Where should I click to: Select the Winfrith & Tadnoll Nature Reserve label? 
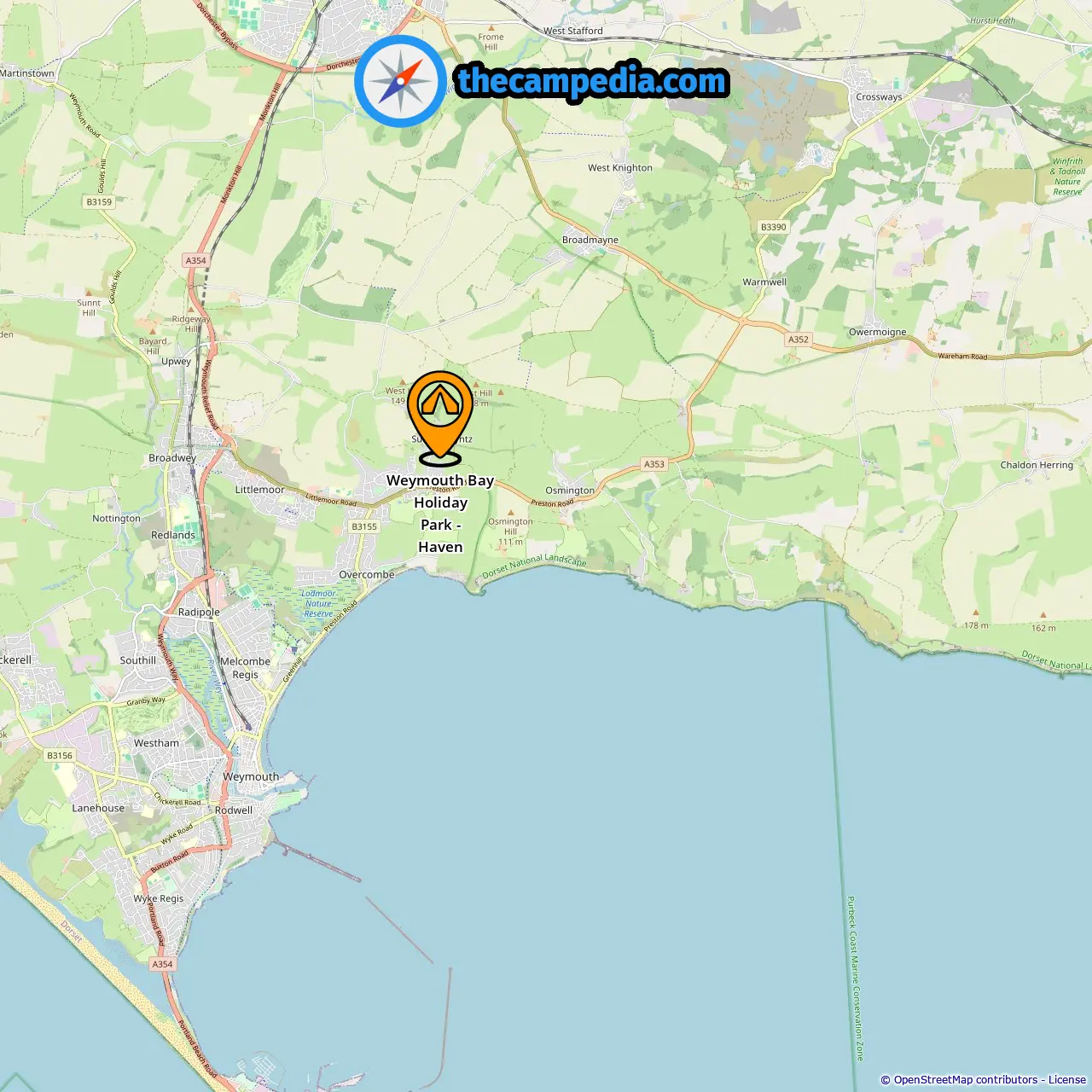click(x=1067, y=177)
